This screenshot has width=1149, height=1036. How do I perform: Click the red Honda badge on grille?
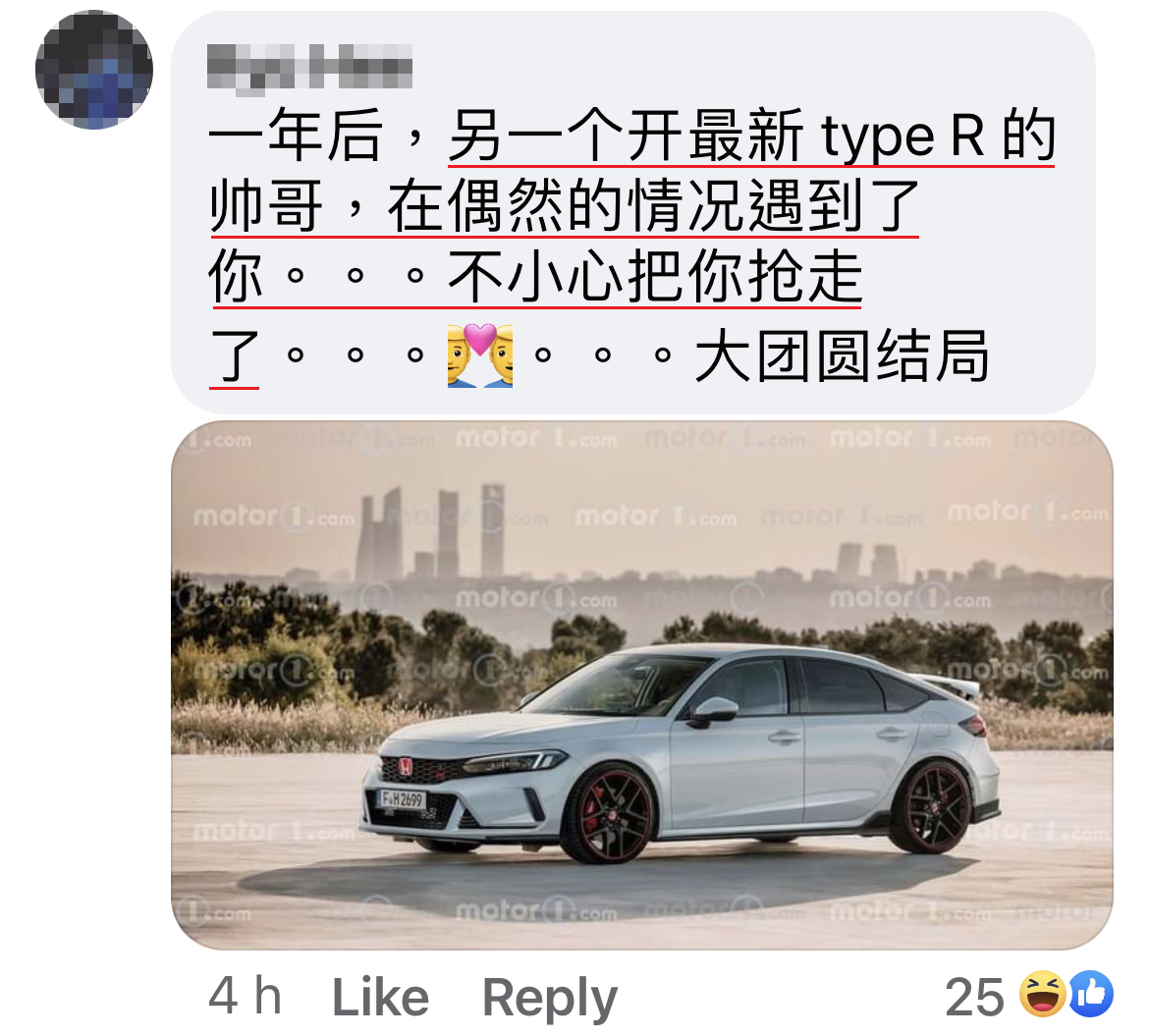(406, 767)
